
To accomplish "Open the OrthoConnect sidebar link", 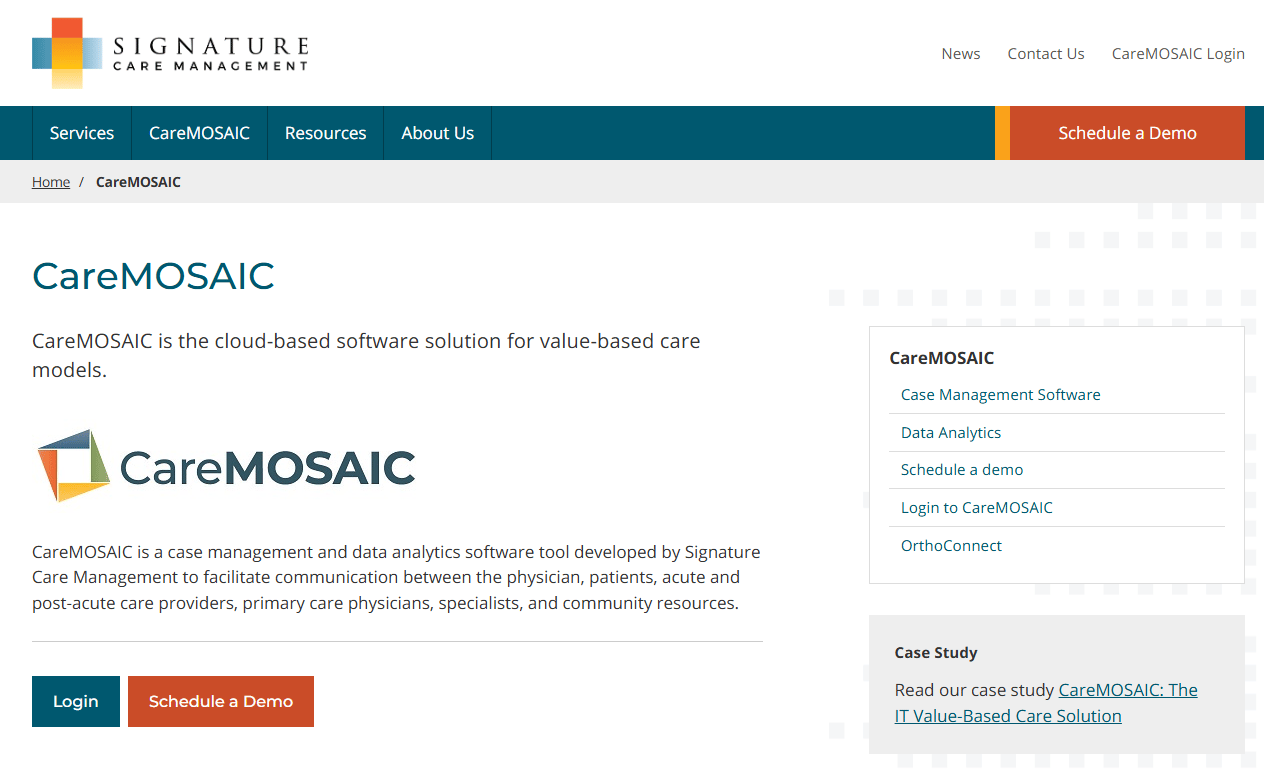I will click(x=951, y=546).
